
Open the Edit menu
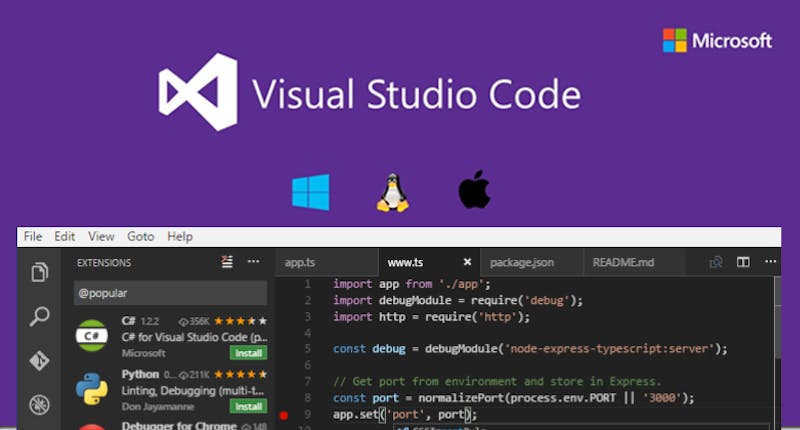65,237
